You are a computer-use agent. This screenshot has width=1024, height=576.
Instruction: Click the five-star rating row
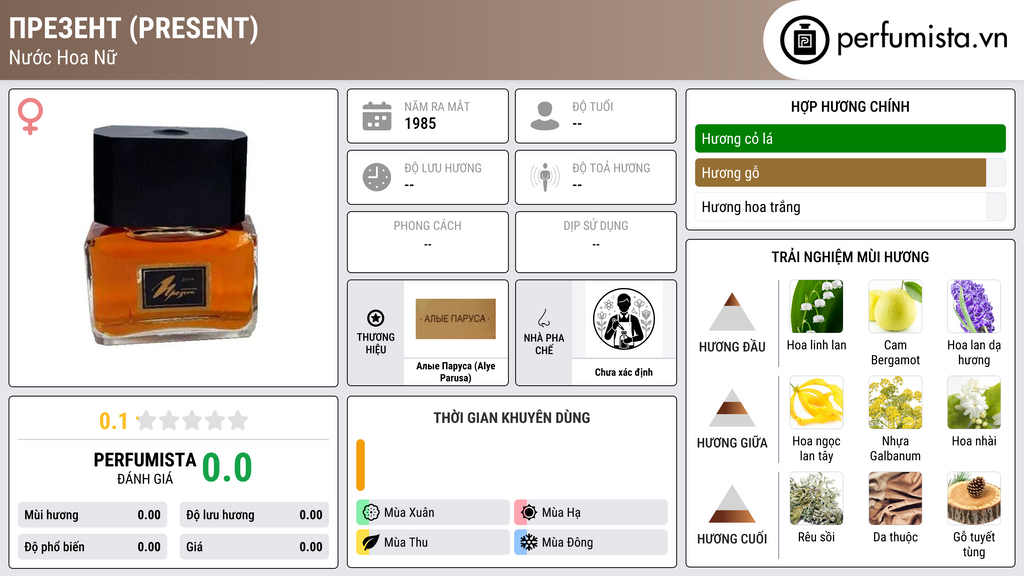(x=192, y=420)
